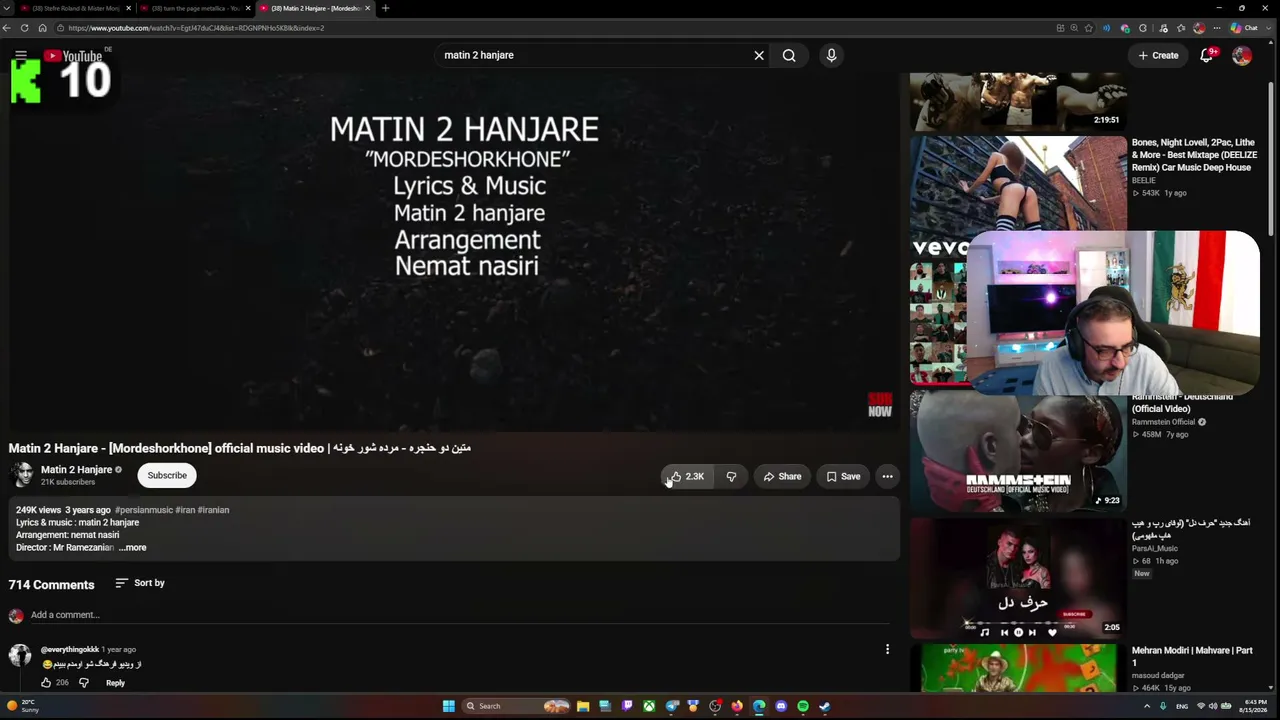Open the taskbar clock and calendar
This screenshot has height=720, width=1280.
1255,706
